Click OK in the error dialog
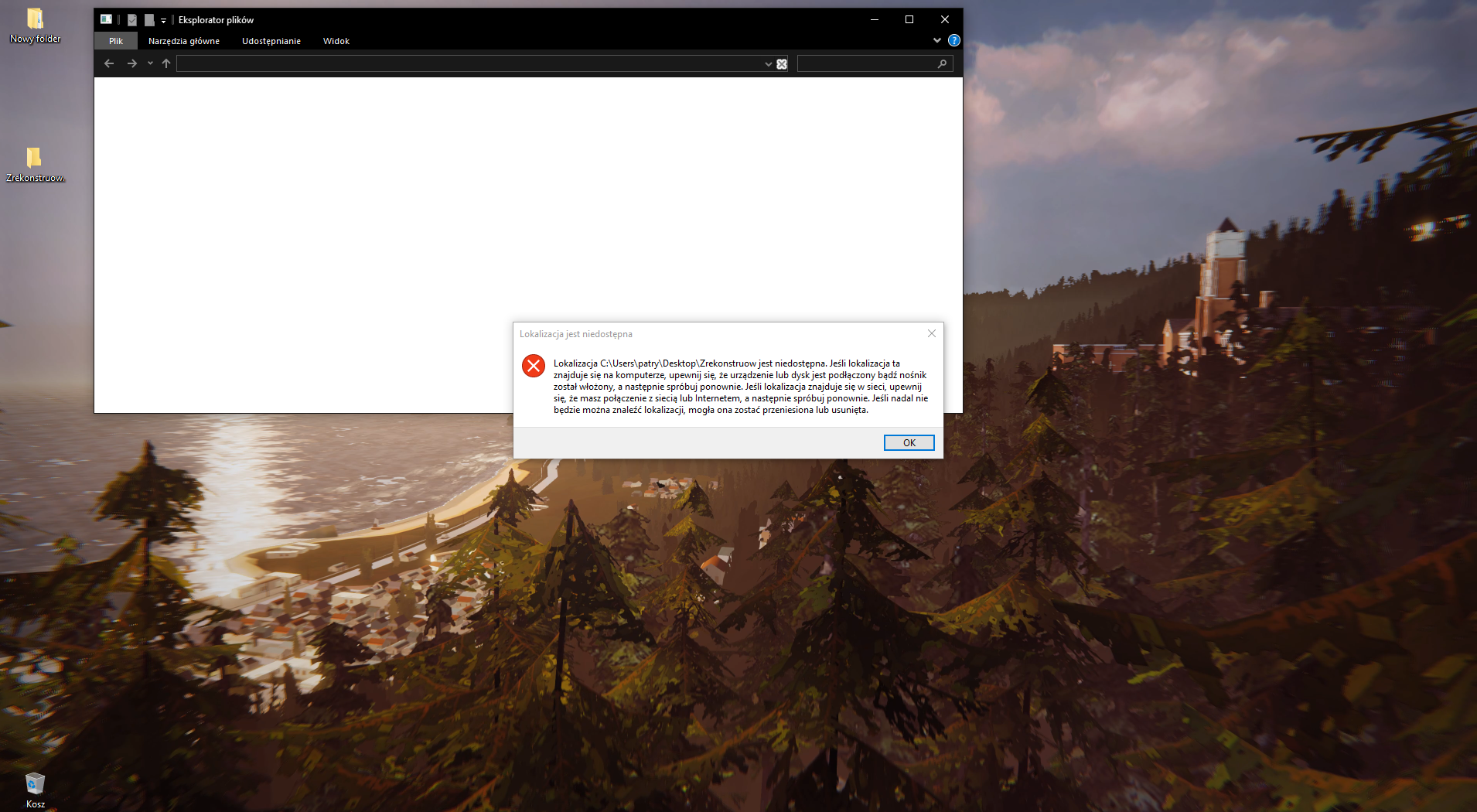The height and width of the screenshot is (812, 1477). pyautogui.click(x=909, y=442)
